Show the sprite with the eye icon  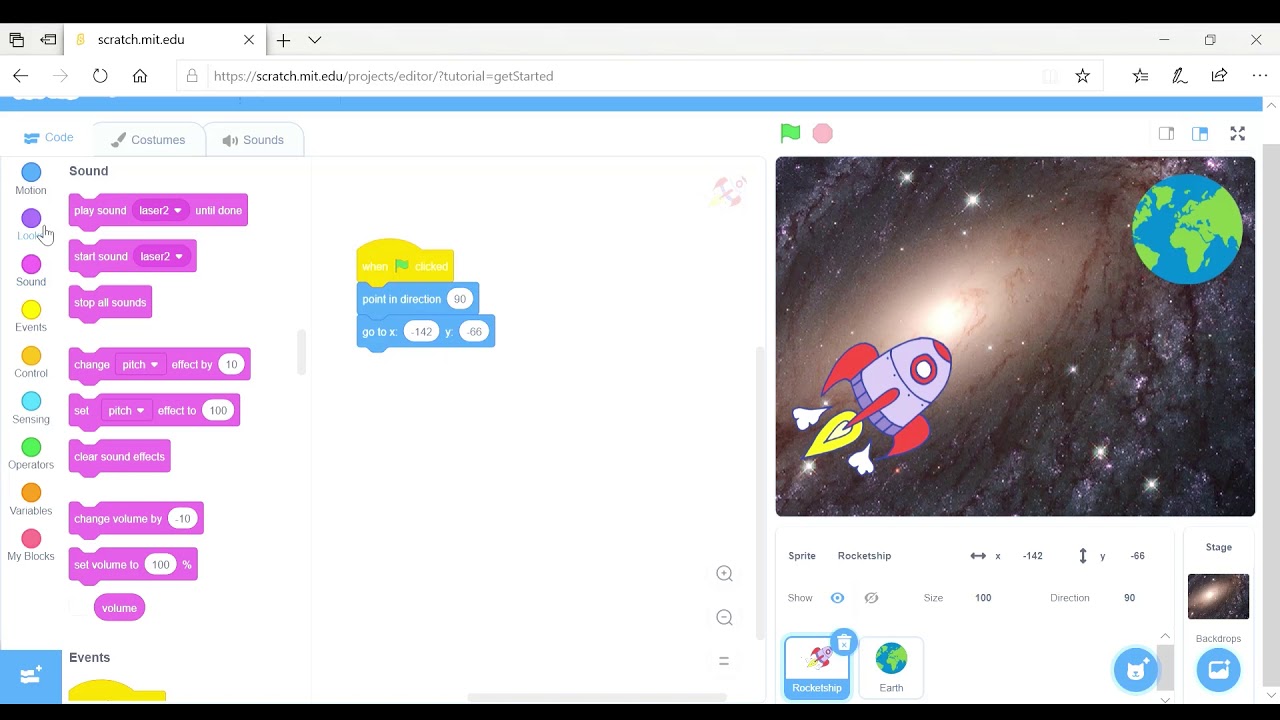click(x=837, y=598)
